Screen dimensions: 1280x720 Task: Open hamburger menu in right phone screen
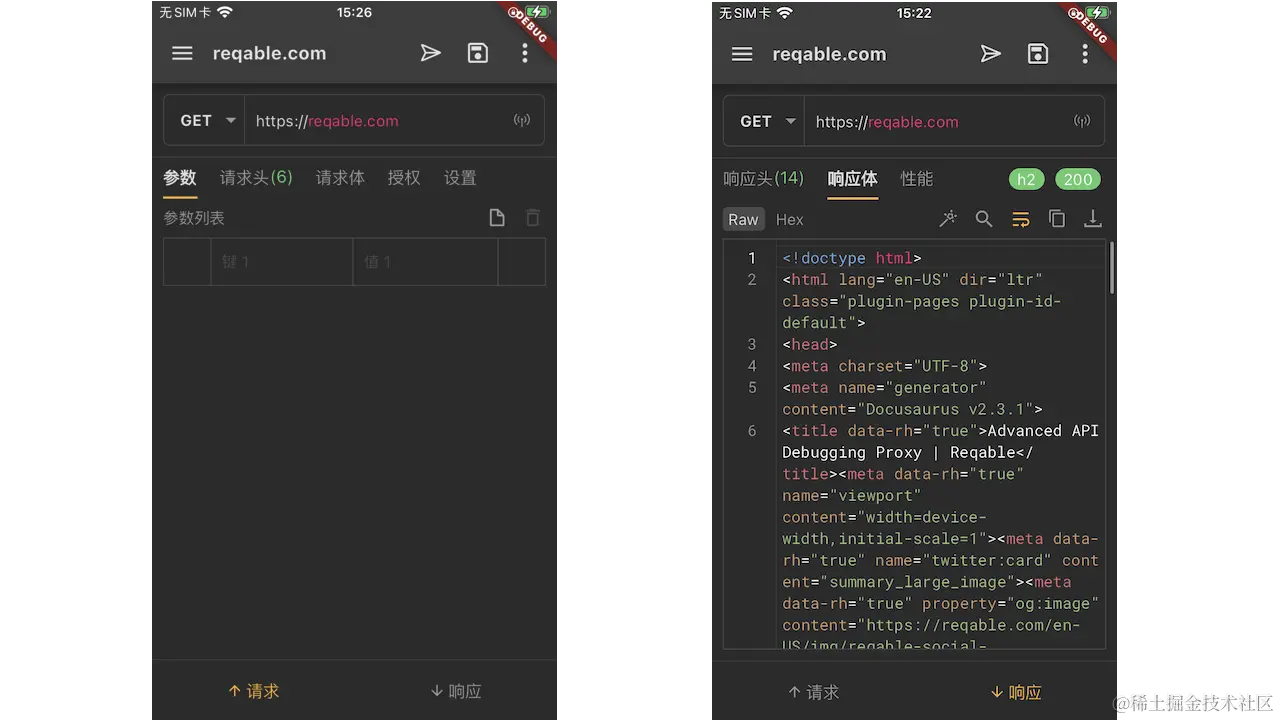[742, 54]
